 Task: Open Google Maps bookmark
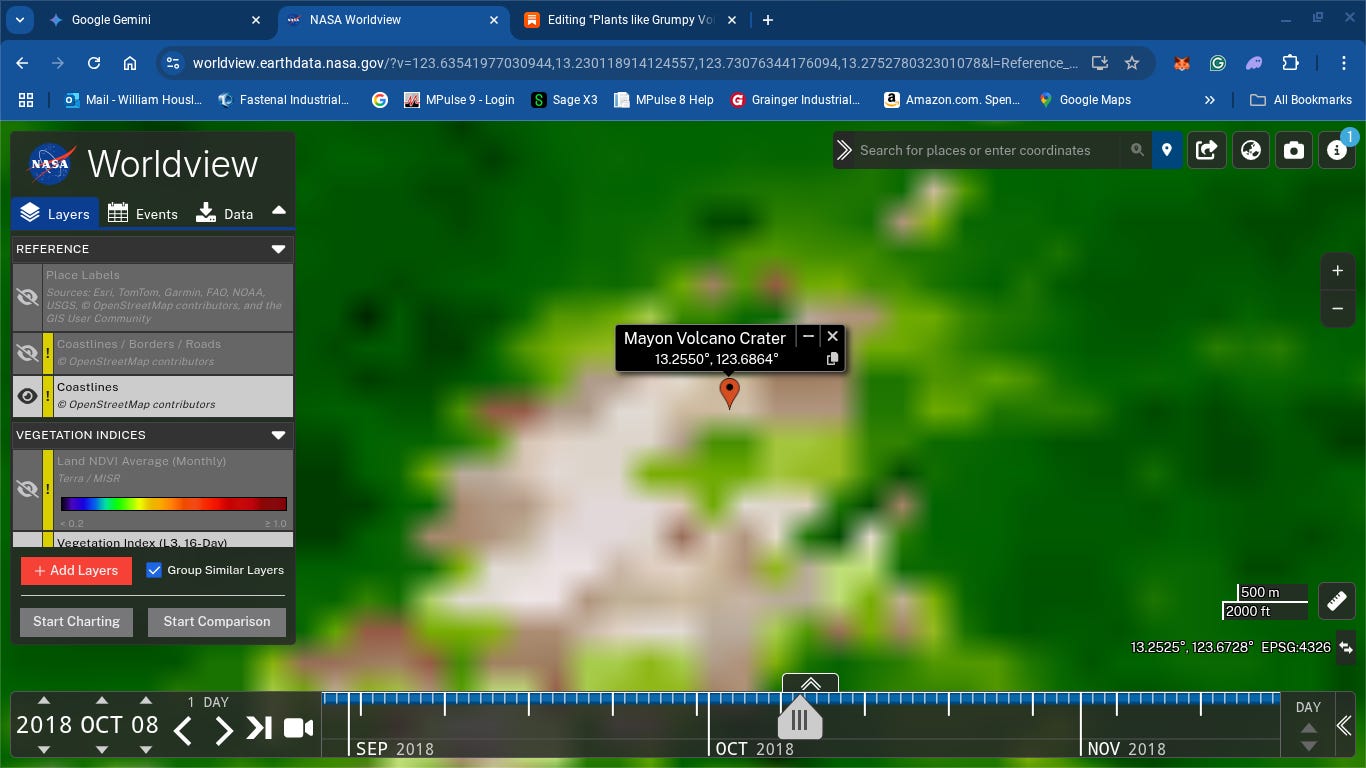(1085, 100)
